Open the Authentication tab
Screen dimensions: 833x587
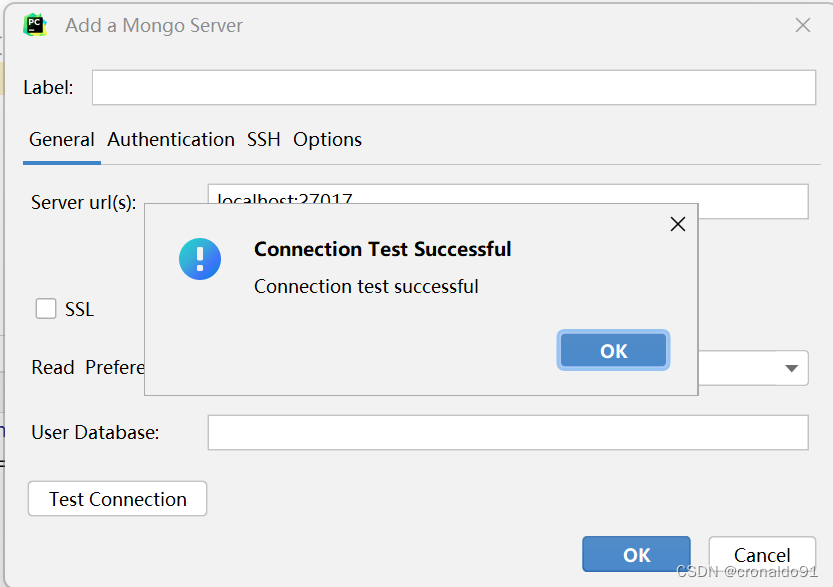pyautogui.click(x=171, y=140)
